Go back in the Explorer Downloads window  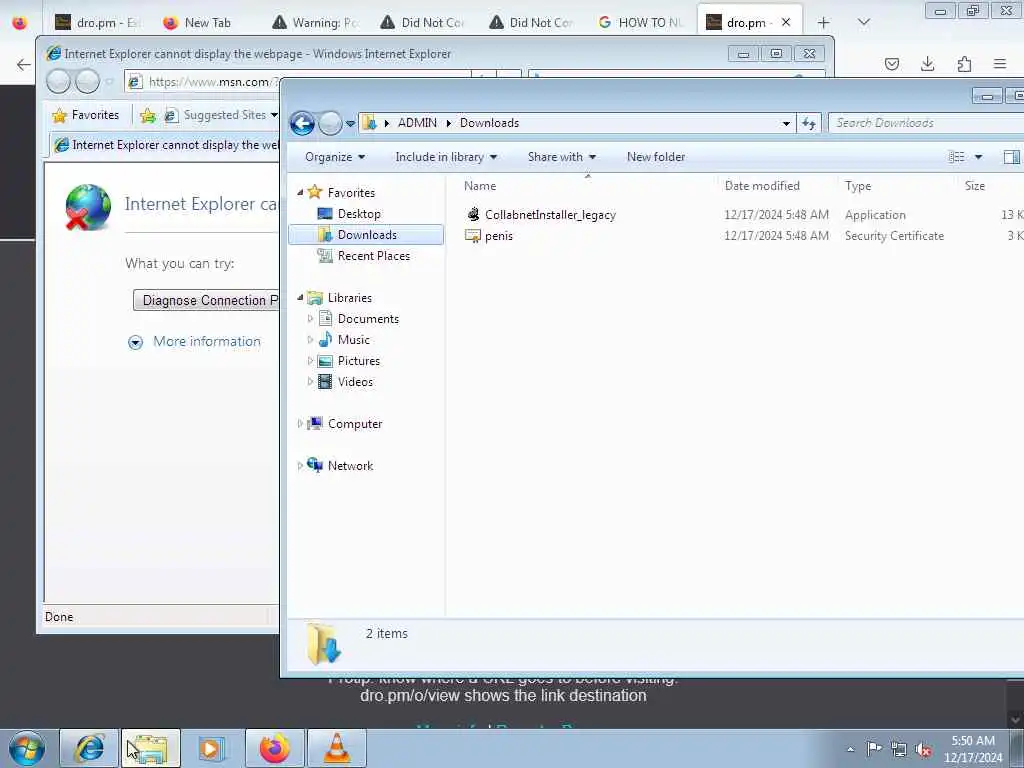click(x=302, y=123)
